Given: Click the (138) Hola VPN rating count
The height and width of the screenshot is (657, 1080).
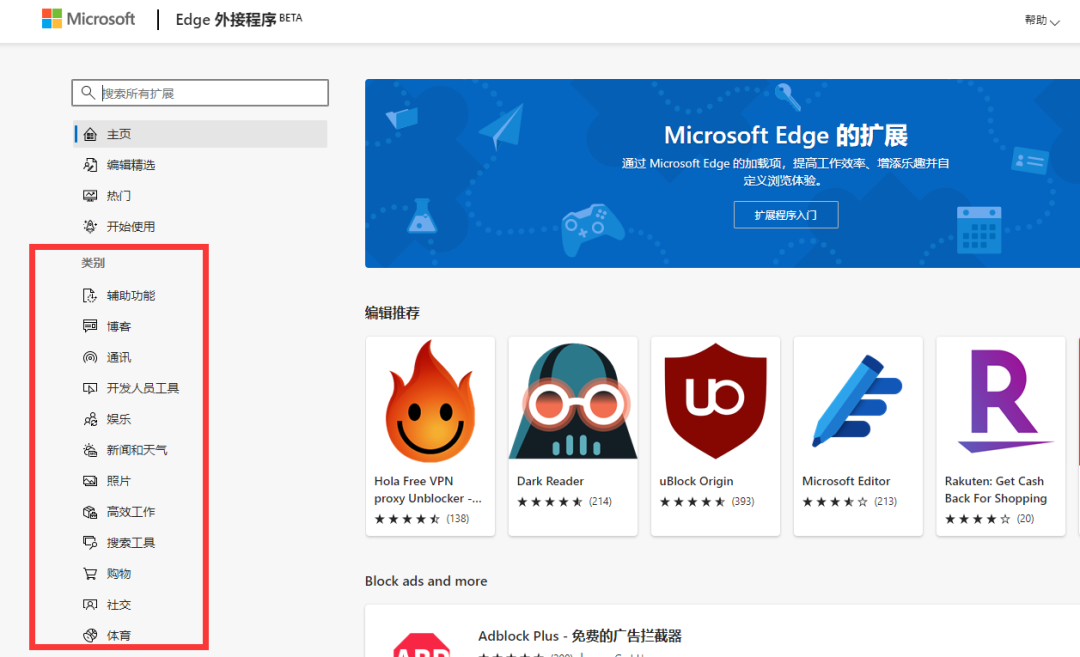Looking at the screenshot, I should coord(457,519).
